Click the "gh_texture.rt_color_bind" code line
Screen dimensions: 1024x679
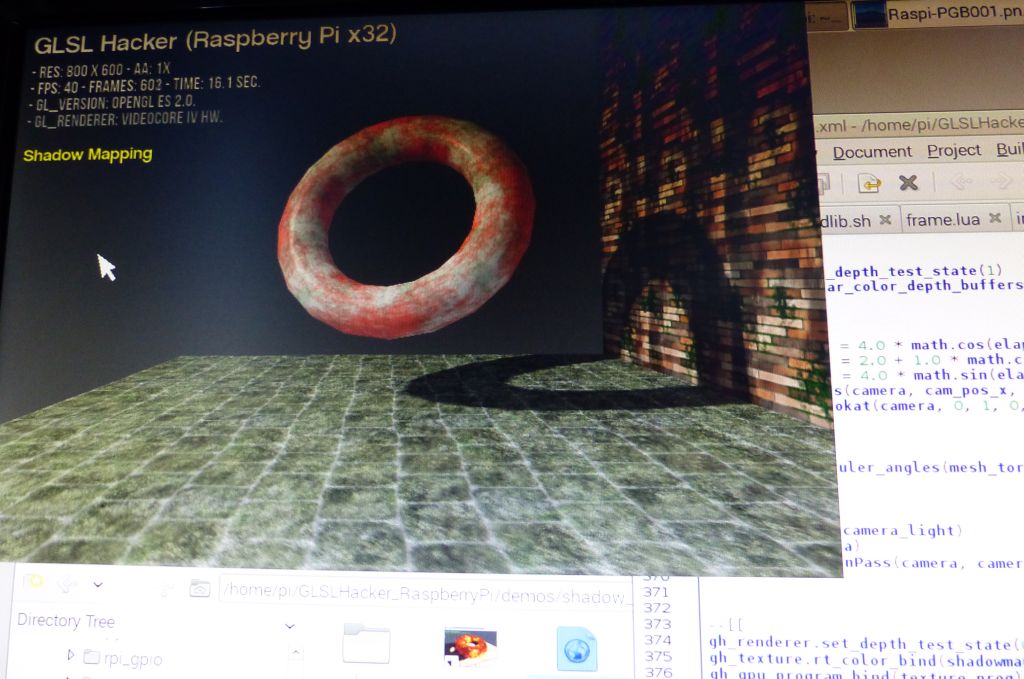(x=866, y=660)
